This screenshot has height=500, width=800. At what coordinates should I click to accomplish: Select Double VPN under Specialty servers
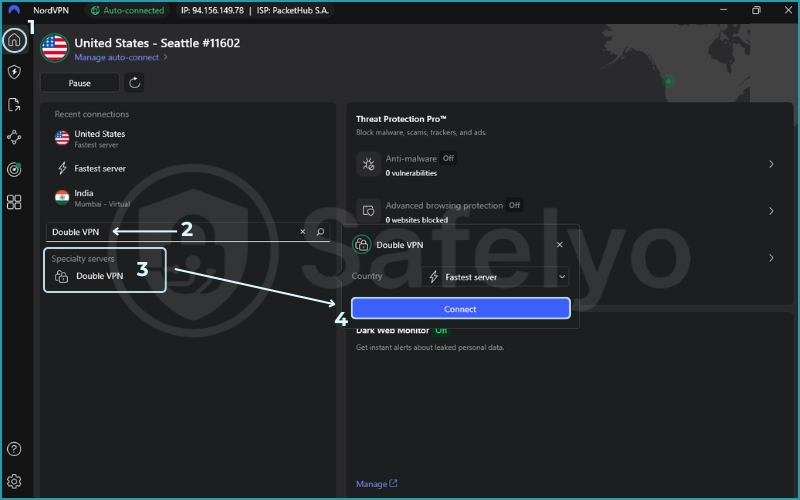coord(99,276)
